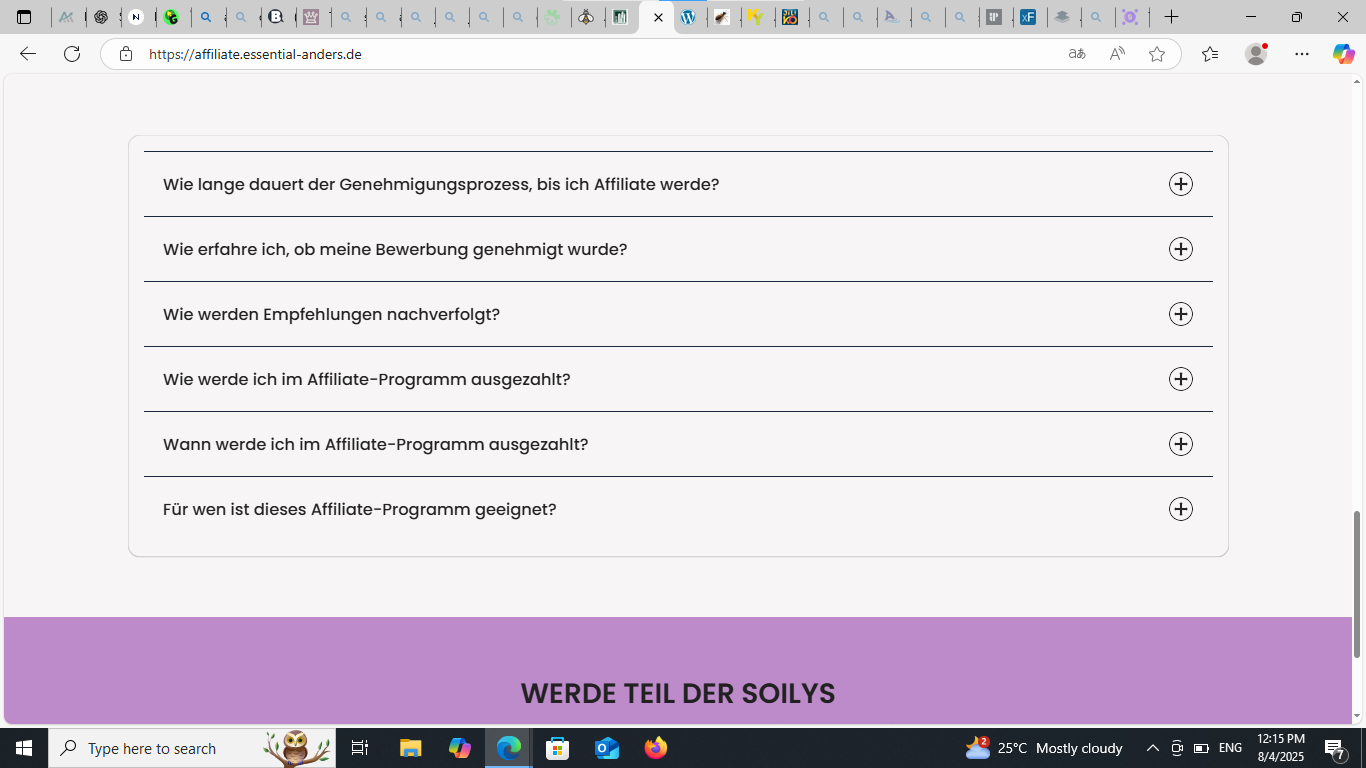Expand the question about Genehmigungsprozess duration
This screenshot has width=1366, height=768.
click(1181, 184)
